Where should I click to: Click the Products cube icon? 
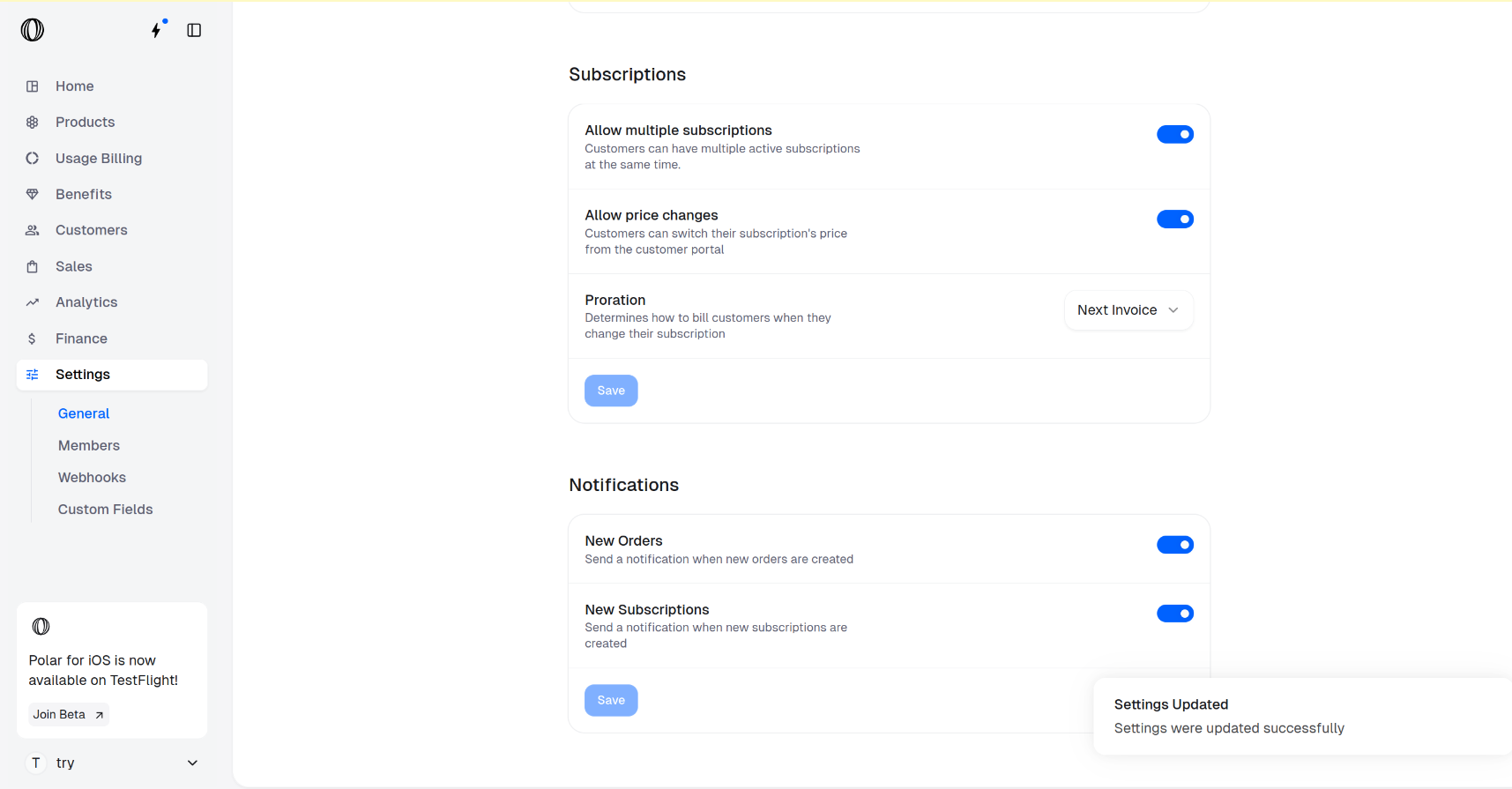(33, 123)
